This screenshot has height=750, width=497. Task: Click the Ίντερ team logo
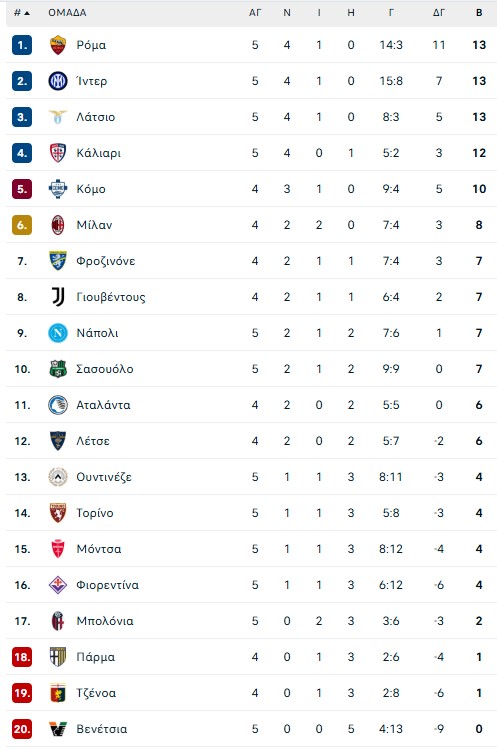(58, 81)
